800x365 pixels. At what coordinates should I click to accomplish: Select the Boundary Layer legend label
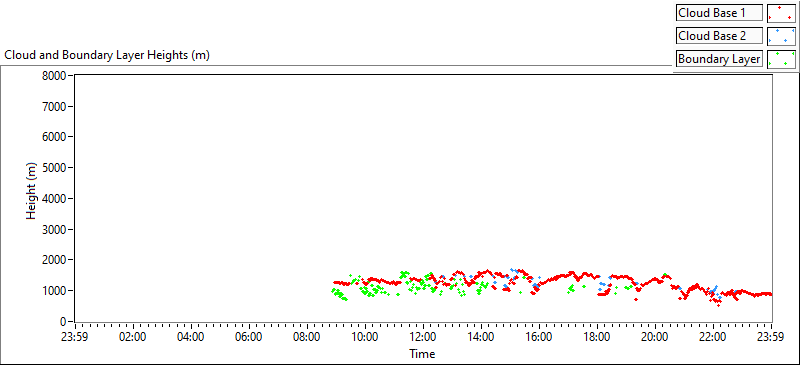(719, 59)
